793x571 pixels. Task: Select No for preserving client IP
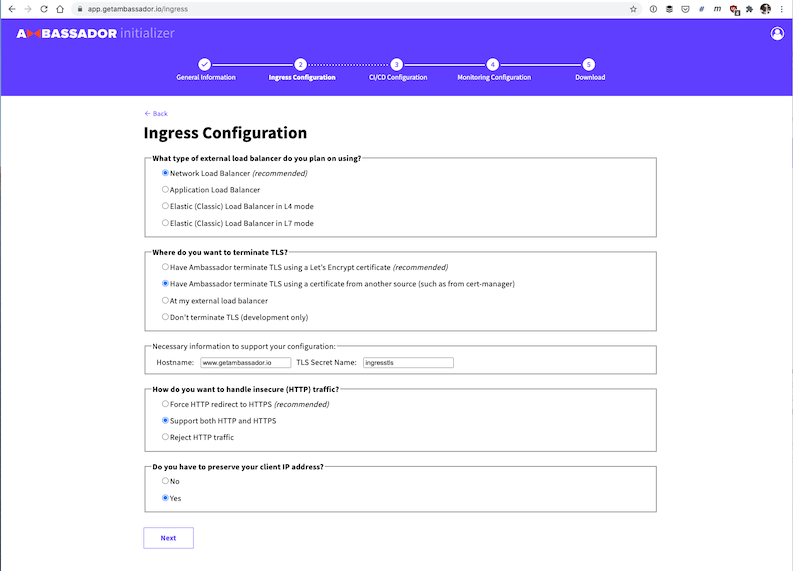166,481
